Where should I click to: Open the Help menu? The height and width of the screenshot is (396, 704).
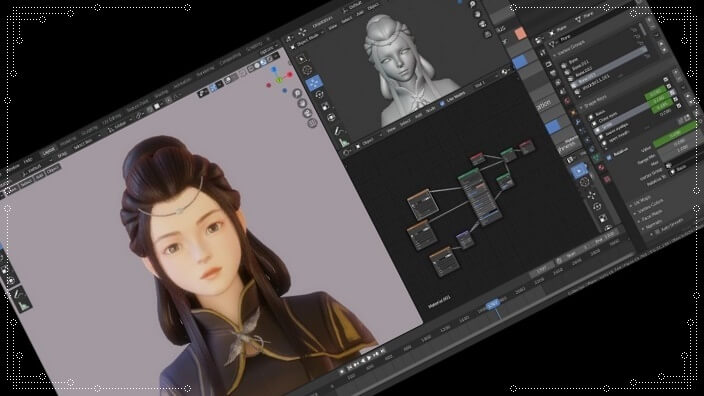pyautogui.click(x=28, y=161)
